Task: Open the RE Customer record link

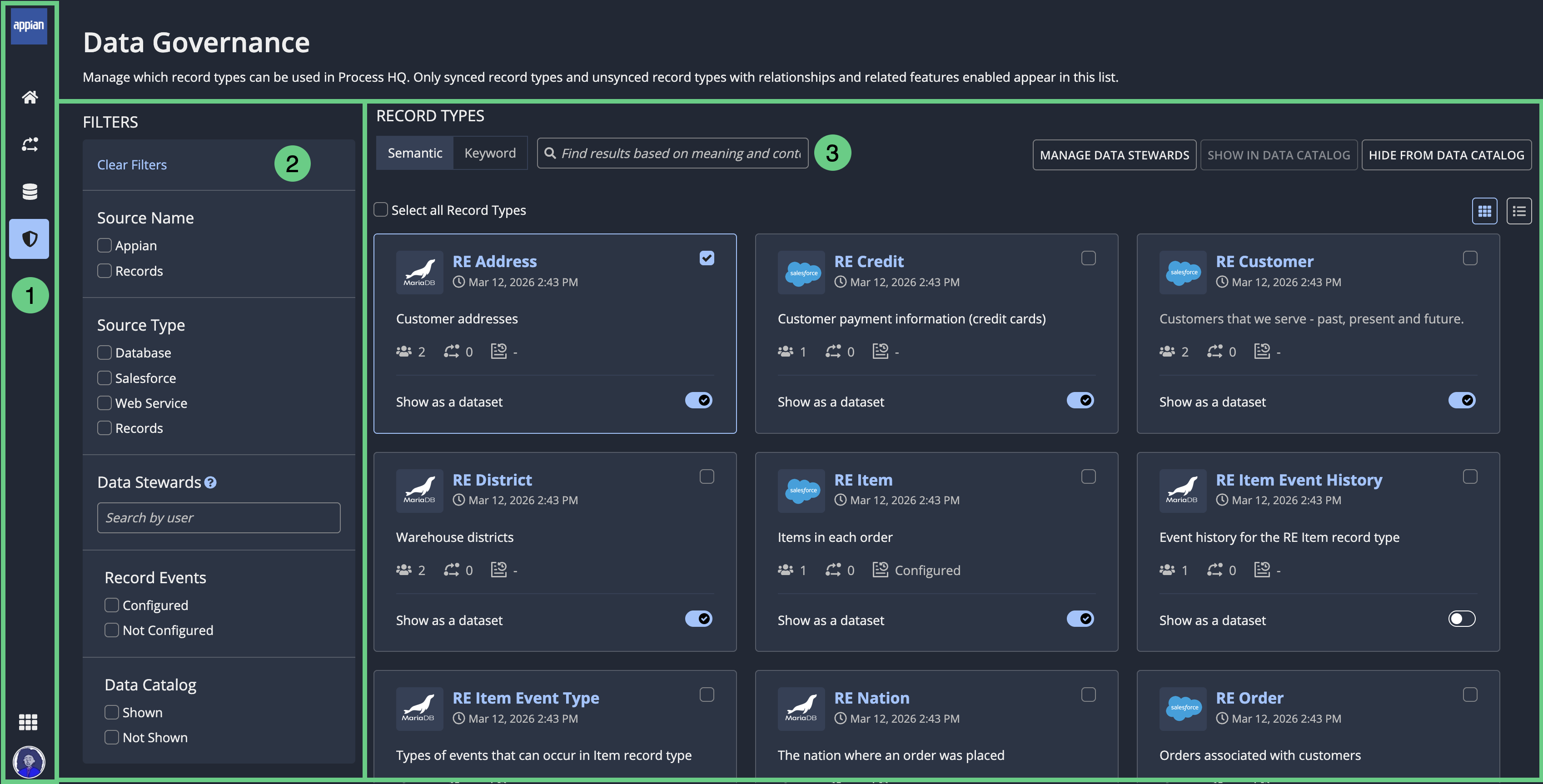Action: coord(1264,261)
